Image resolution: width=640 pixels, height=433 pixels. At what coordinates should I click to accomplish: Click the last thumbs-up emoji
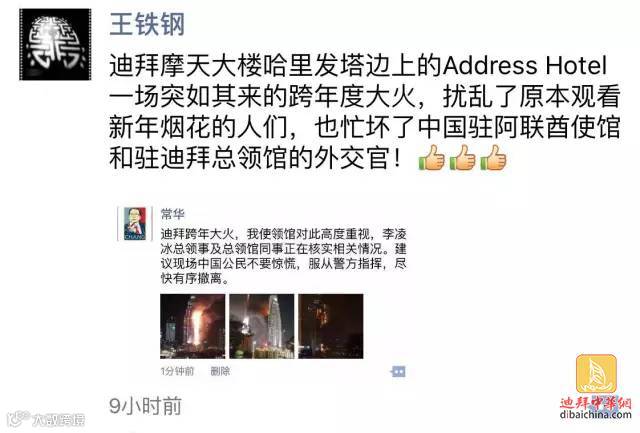pyautogui.click(x=493, y=158)
